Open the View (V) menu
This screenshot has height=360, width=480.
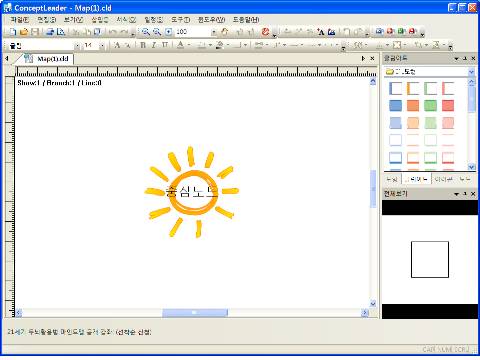pos(73,20)
